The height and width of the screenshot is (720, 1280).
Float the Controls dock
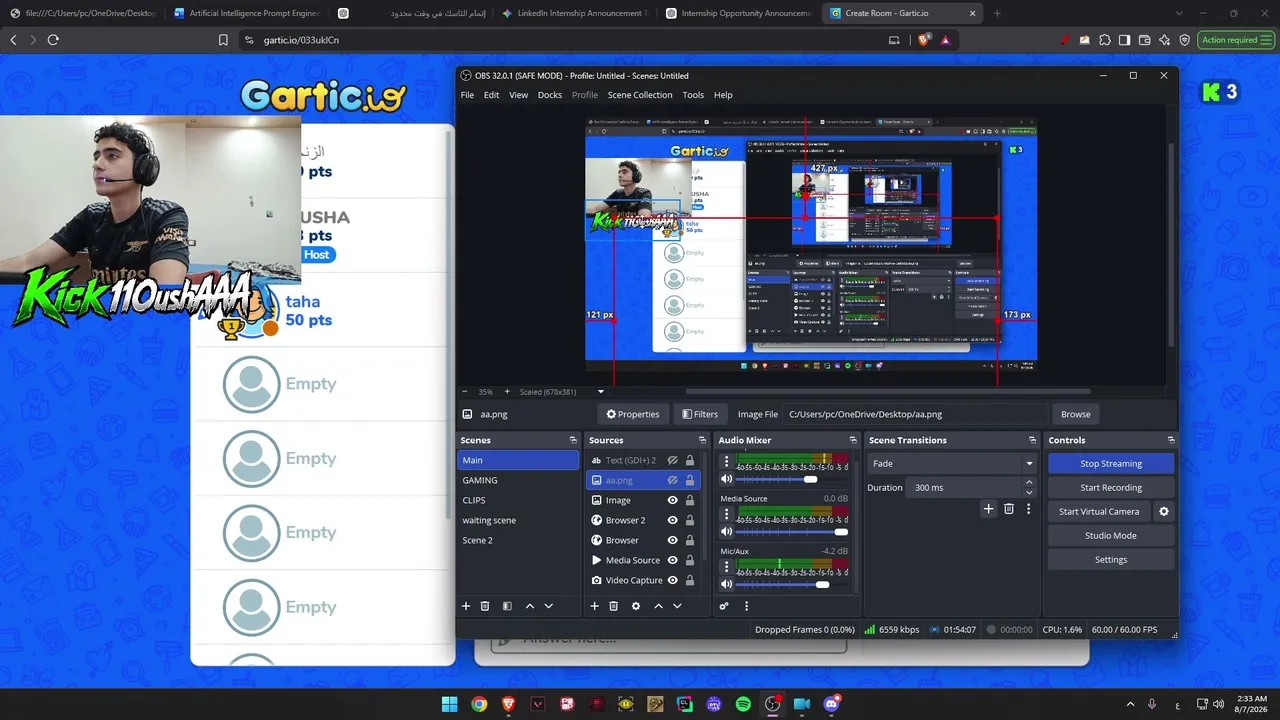click(1171, 440)
